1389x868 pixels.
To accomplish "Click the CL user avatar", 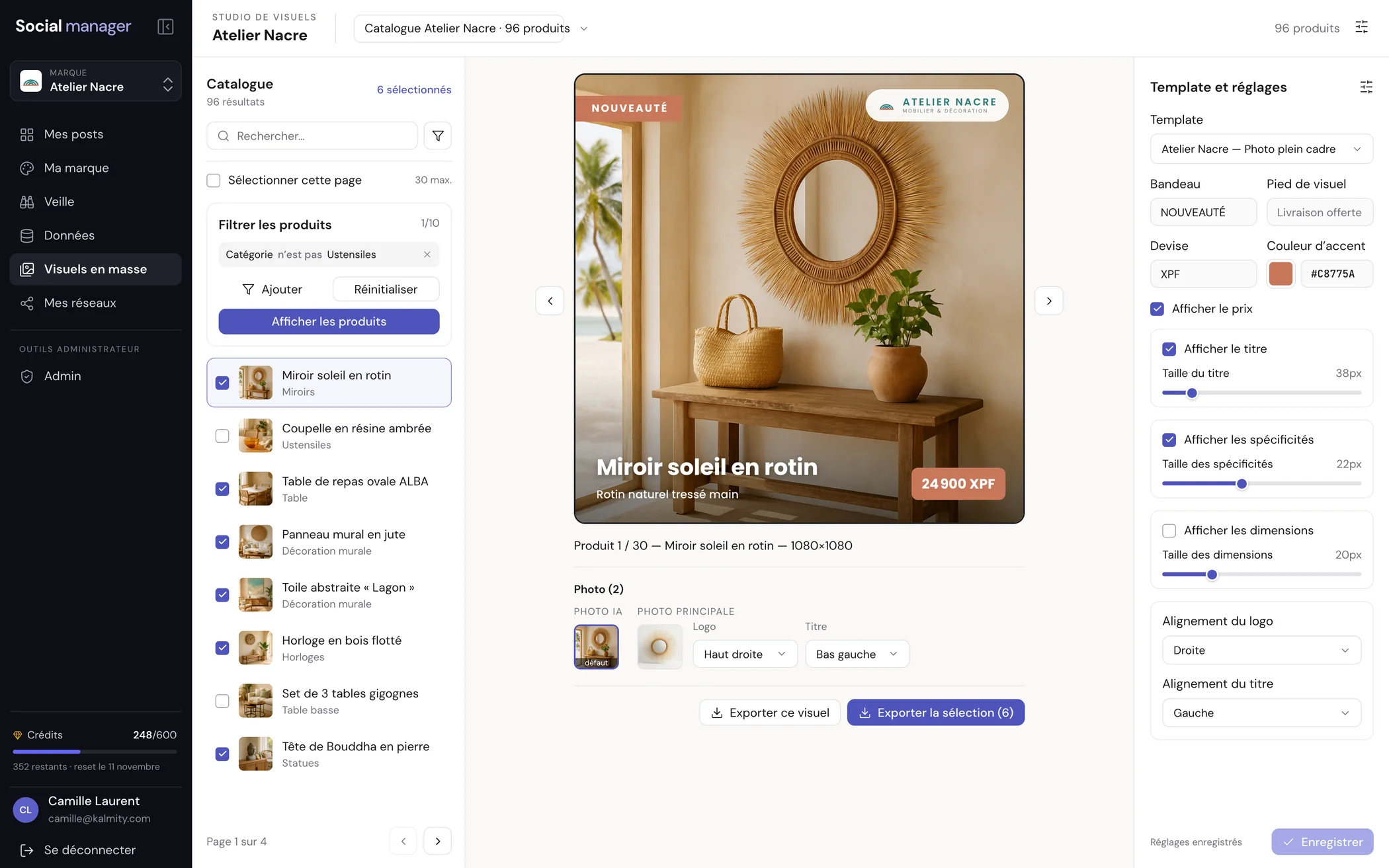I will (x=26, y=809).
